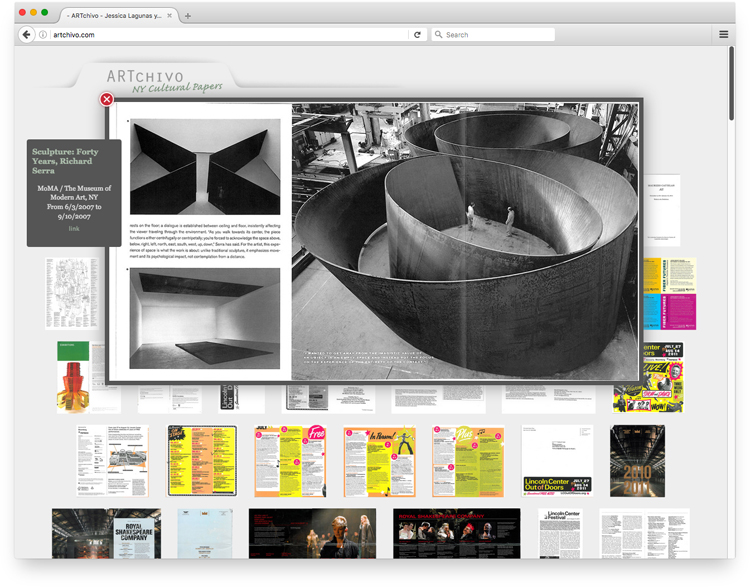Click the artchivo.com address bar

pos(229,34)
